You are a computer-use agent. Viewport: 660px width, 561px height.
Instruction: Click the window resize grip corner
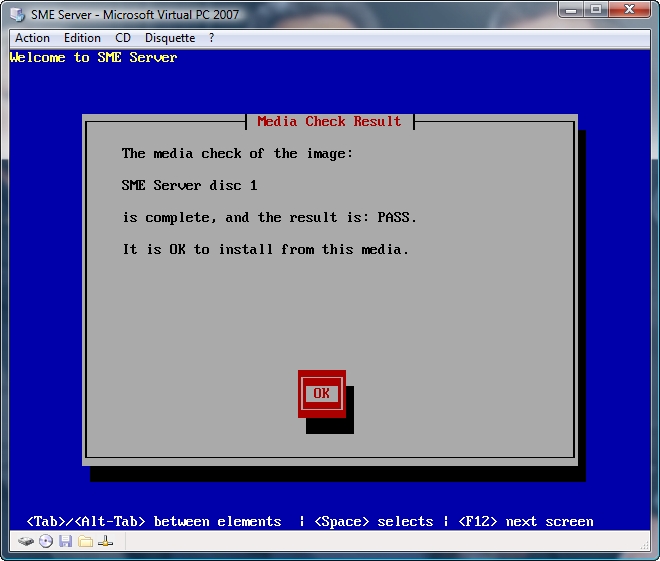click(x=644, y=545)
